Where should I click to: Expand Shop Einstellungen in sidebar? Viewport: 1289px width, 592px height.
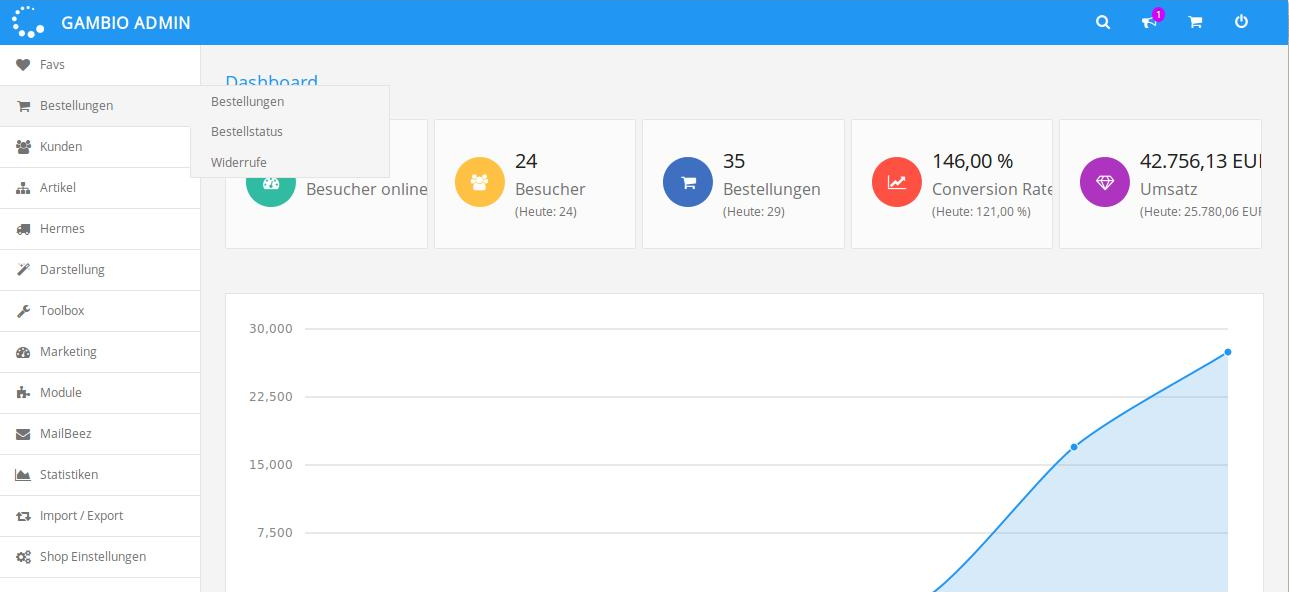[93, 557]
